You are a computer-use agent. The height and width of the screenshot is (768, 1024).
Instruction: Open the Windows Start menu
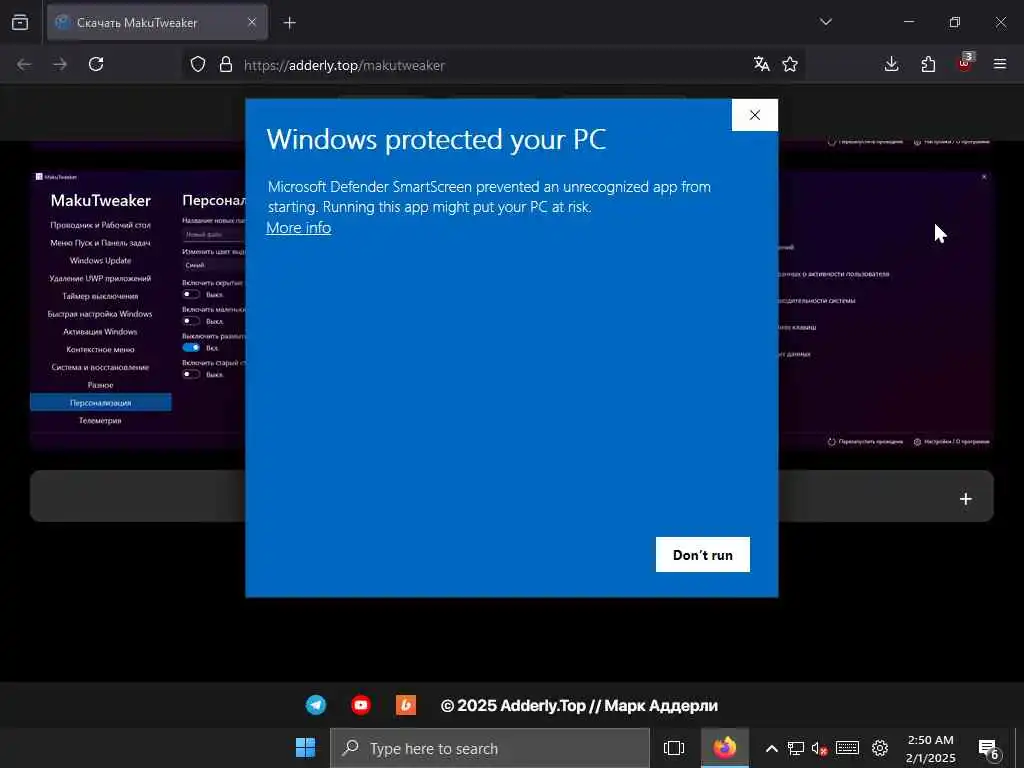(x=305, y=748)
